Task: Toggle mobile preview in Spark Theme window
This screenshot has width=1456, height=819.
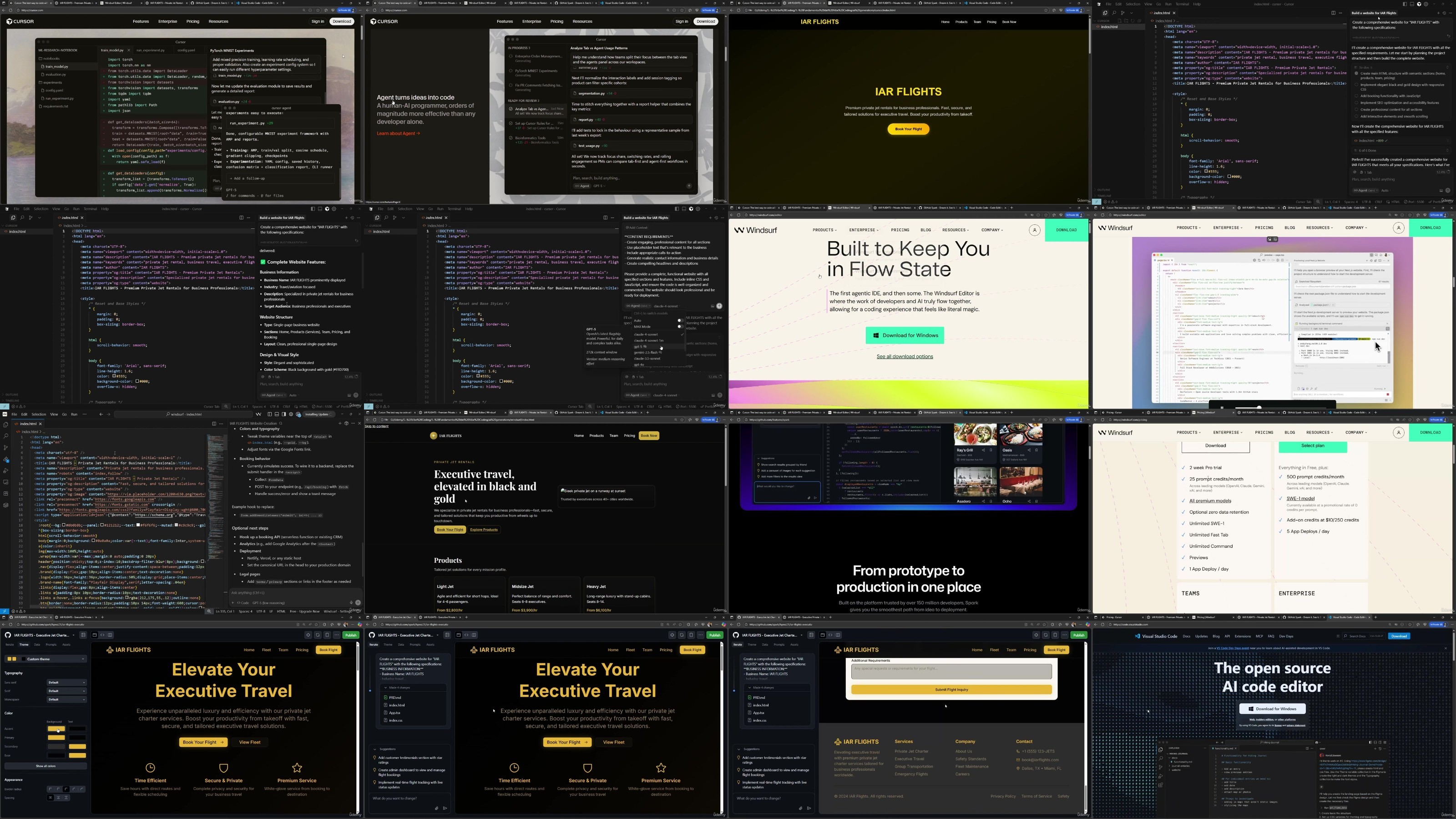Action: tap(327, 635)
